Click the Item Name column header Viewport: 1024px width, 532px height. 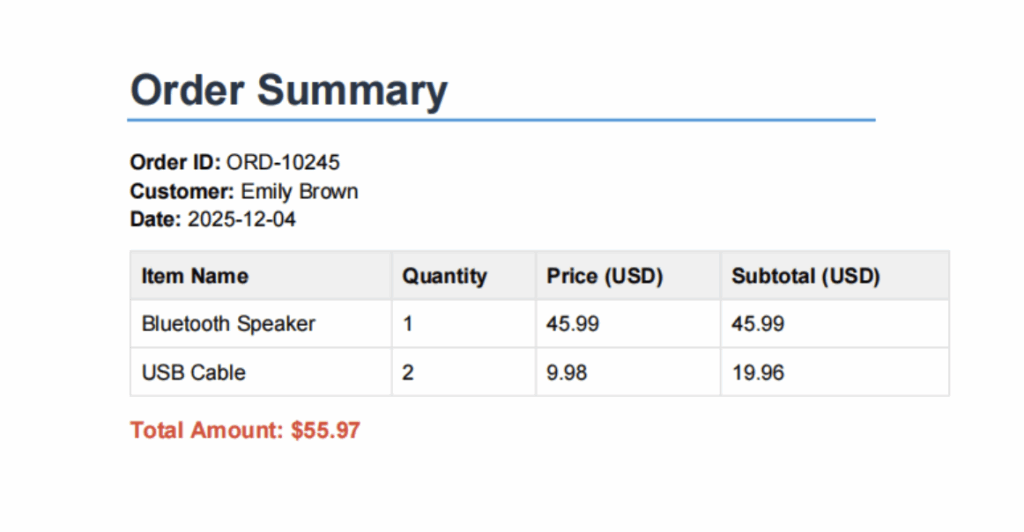(195, 276)
